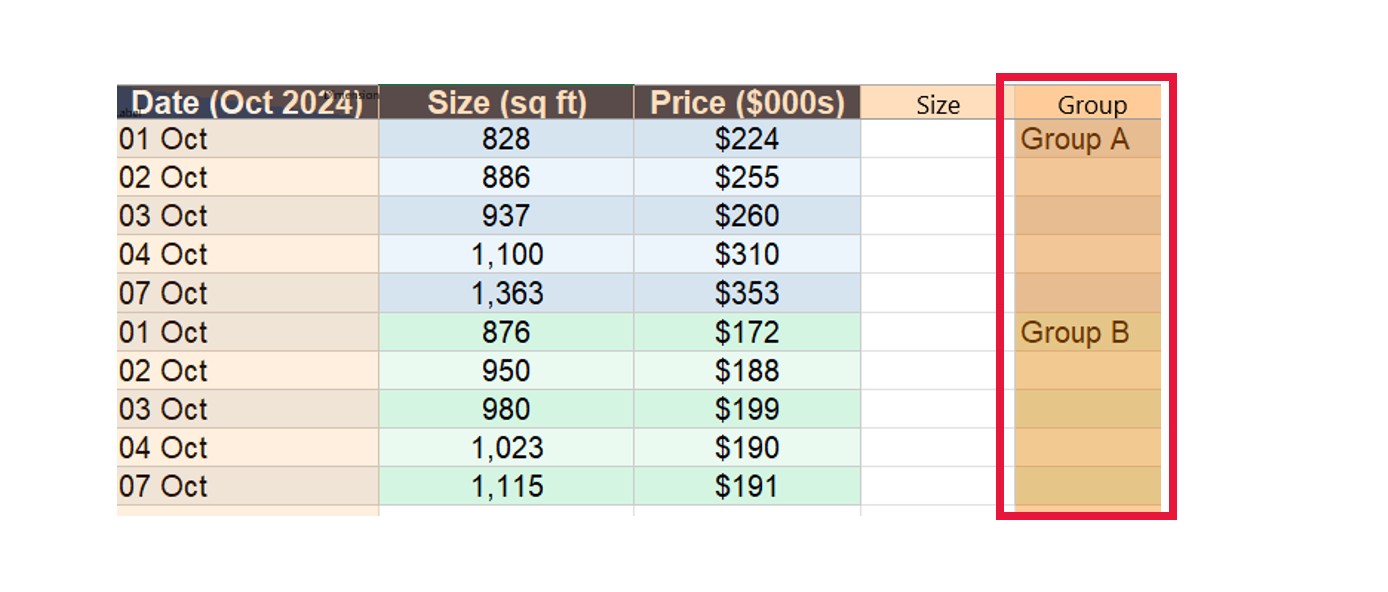This screenshot has width=1388, height=592.
Task: Select the cell containing 828
Action: [506, 139]
